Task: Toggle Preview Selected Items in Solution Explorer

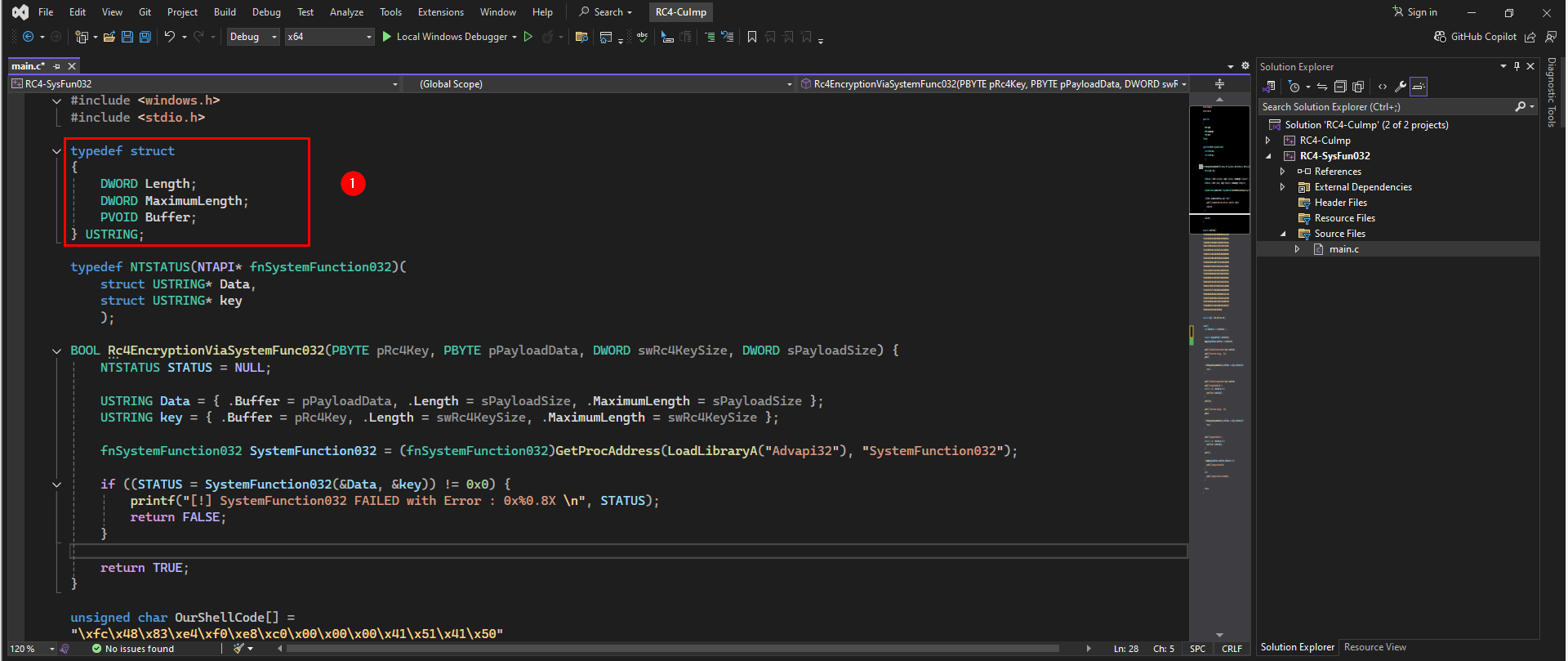Action: [x=1419, y=87]
